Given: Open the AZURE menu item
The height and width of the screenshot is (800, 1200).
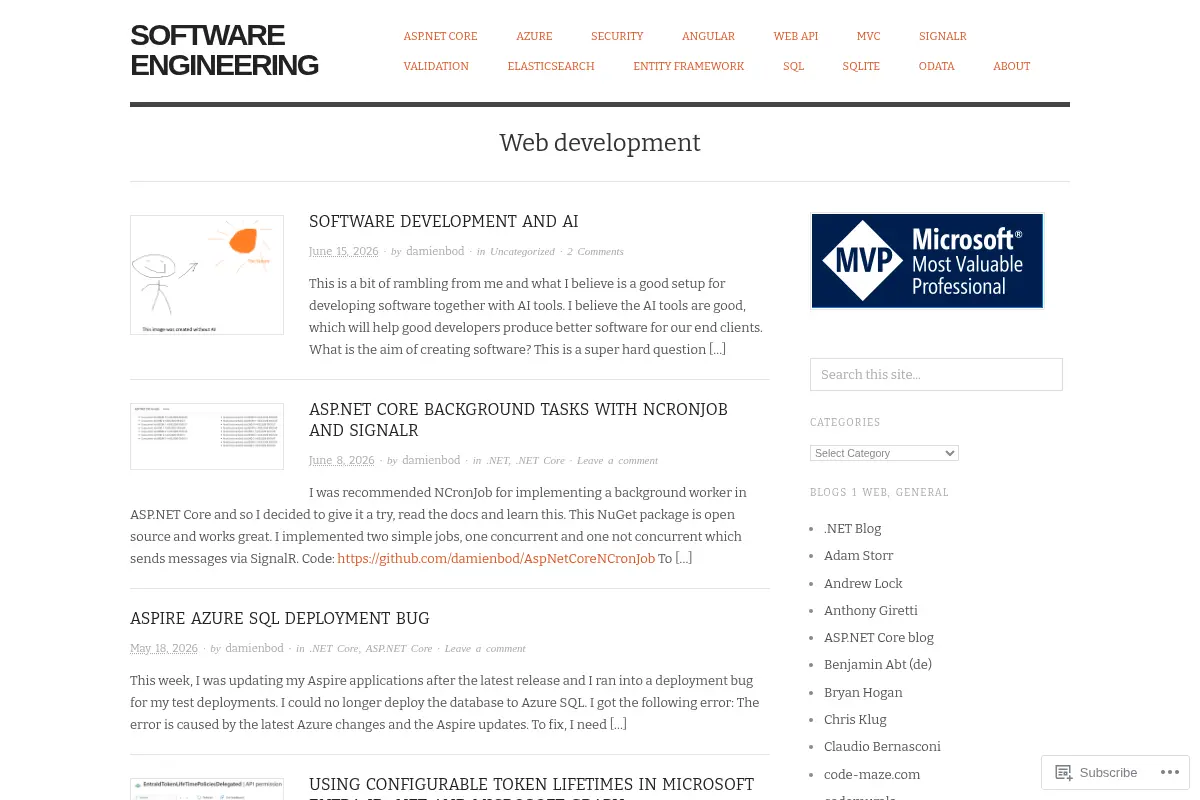Looking at the screenshot, I should 534,36.
